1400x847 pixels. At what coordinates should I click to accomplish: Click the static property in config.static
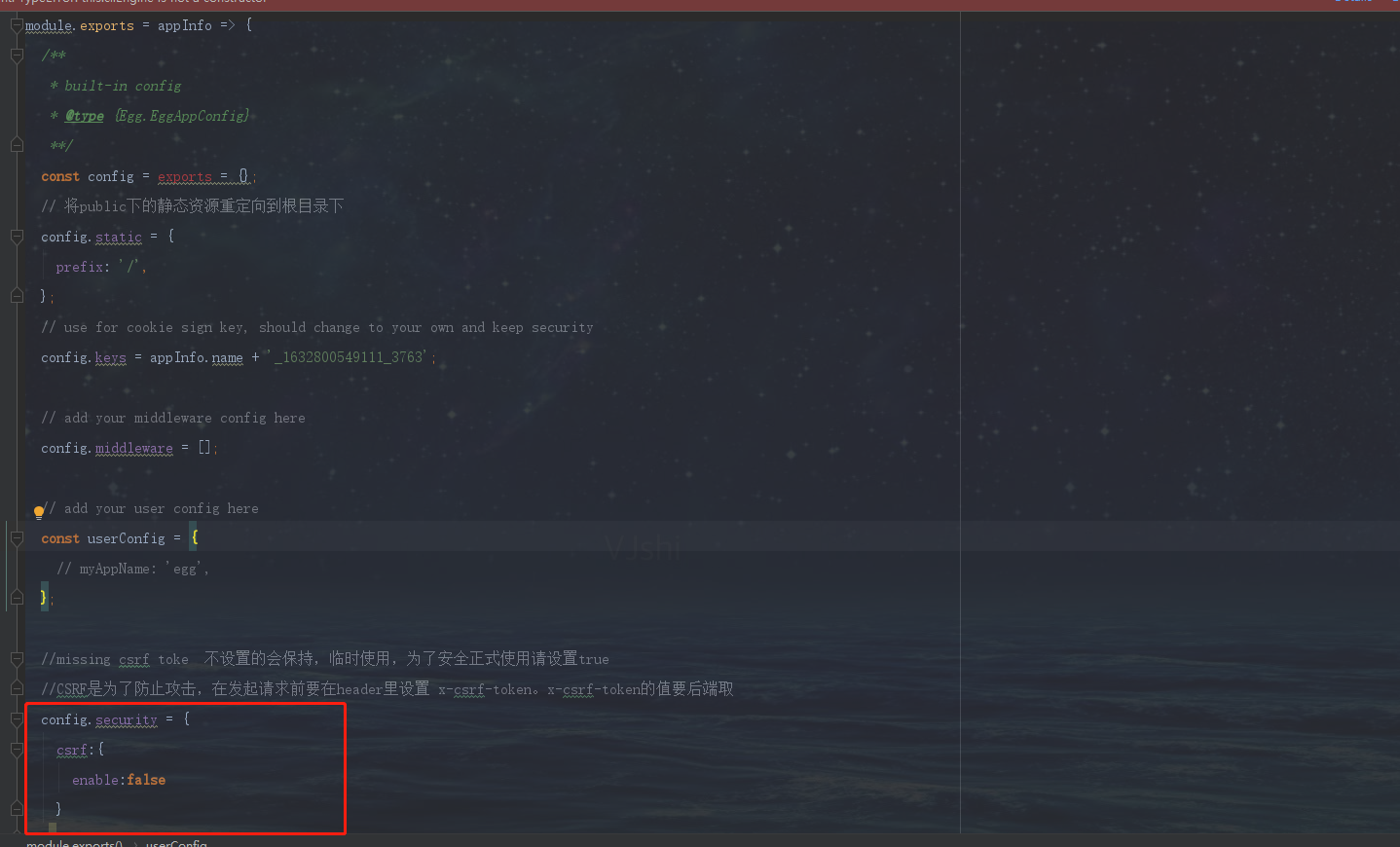[119, 237]
